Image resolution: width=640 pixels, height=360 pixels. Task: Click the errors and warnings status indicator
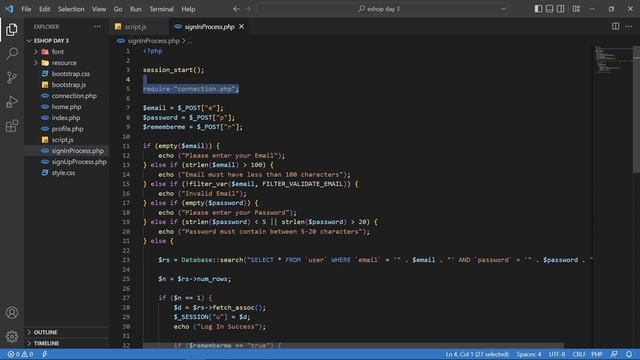20,354
